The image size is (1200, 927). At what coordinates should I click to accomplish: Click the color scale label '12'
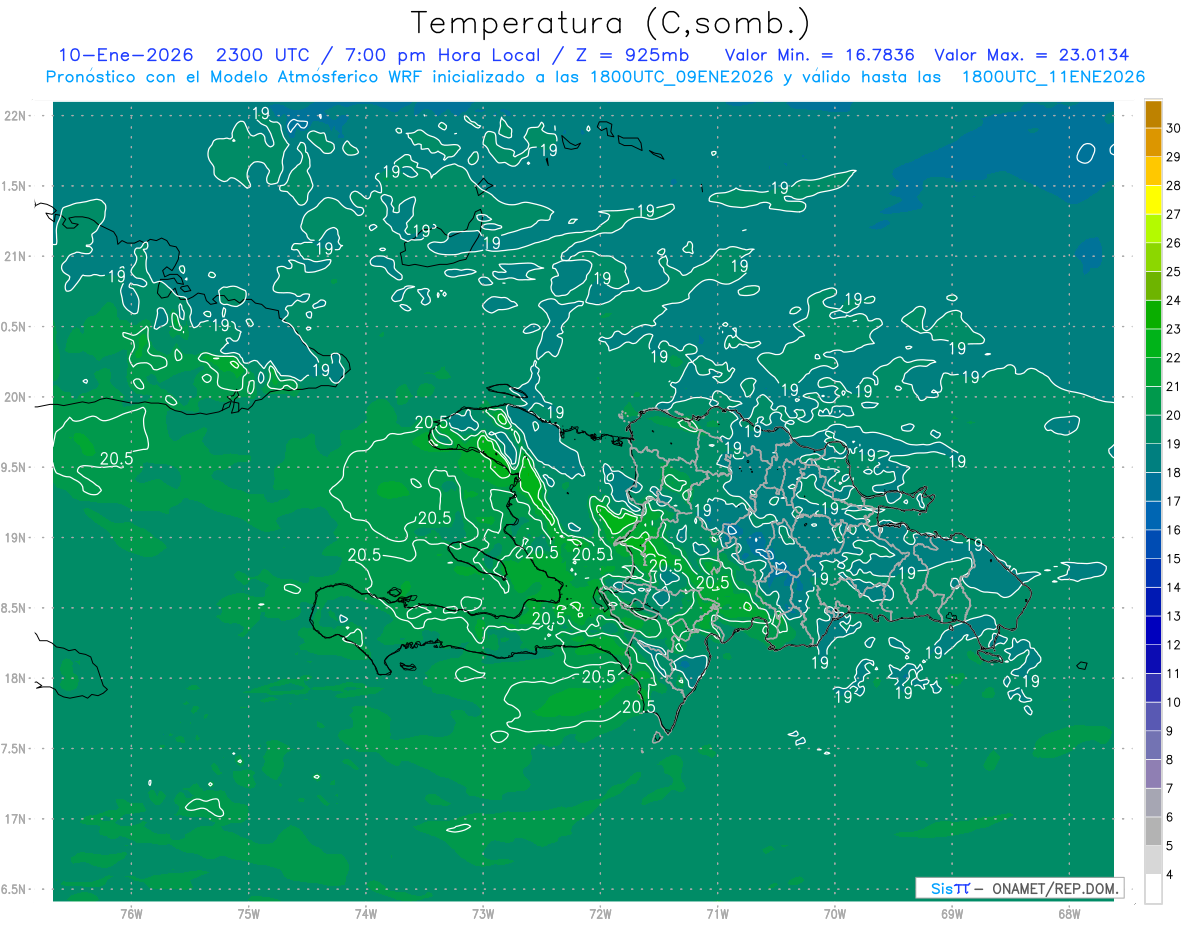(x=1174, y=645)
